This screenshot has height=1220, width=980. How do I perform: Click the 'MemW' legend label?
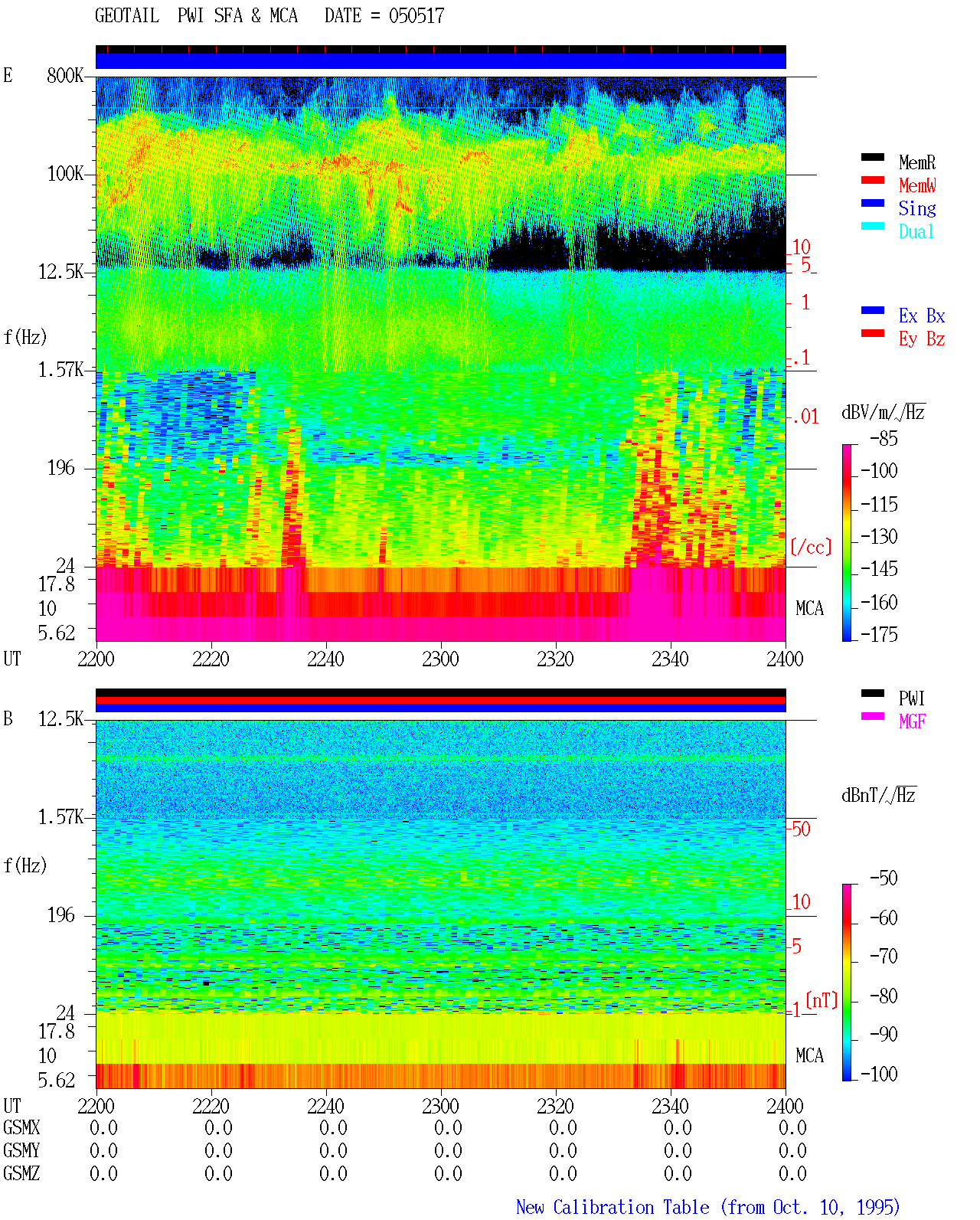coord(917,185)
